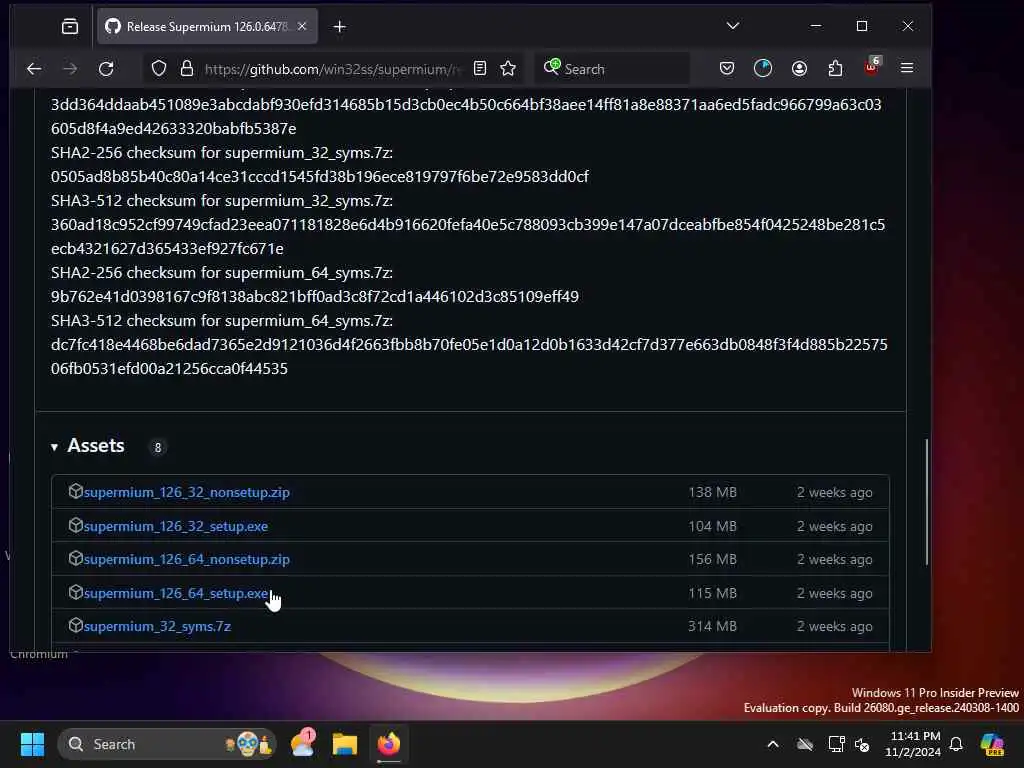
Task: Open the Windows Start menu
Action: (x=32, y=744)
